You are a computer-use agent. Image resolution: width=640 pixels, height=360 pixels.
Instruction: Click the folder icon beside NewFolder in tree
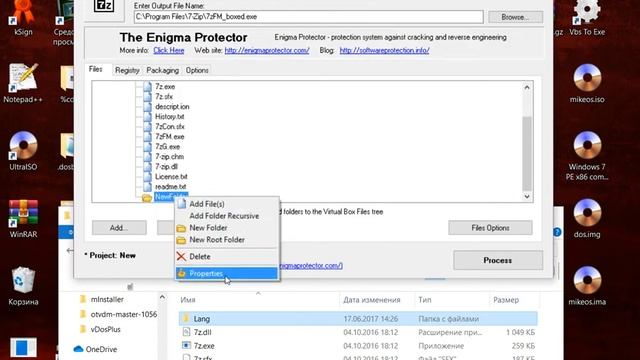tap(147, 198)
